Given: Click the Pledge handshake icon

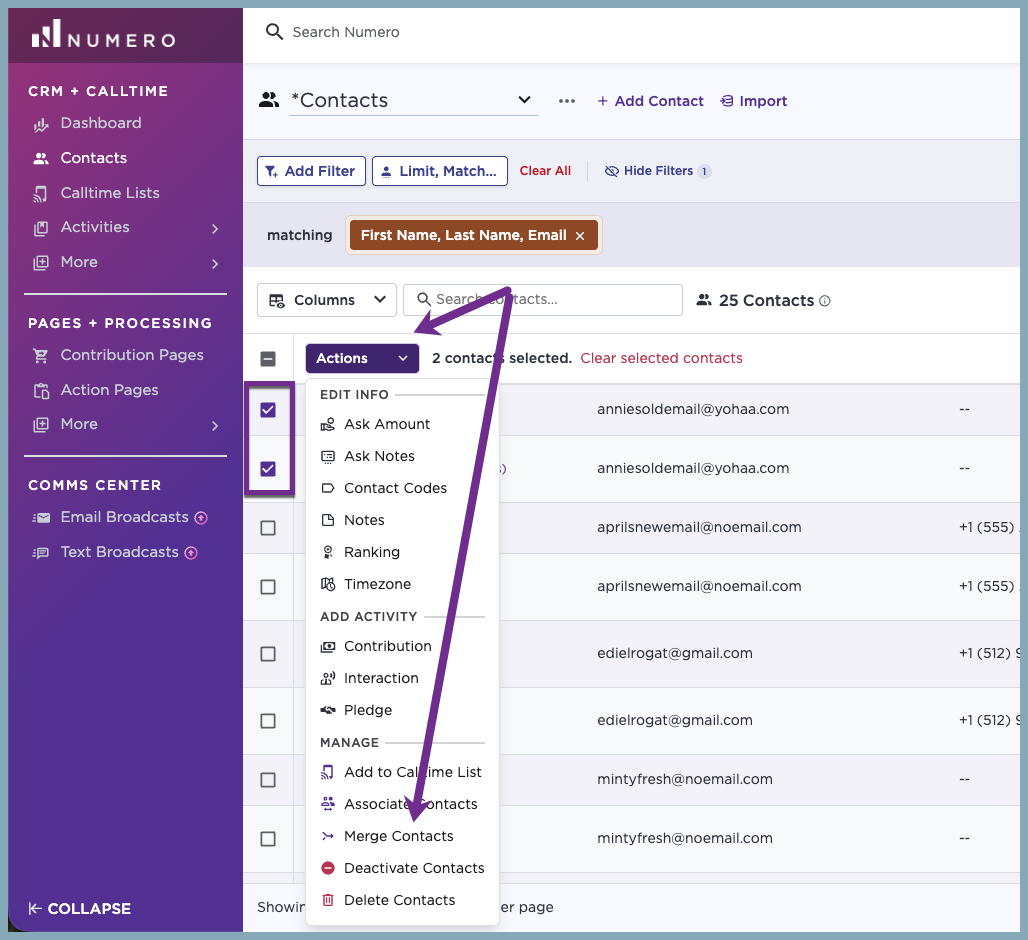Looking at the screenshot, I should pyautogui.click(x=328, y=710).
